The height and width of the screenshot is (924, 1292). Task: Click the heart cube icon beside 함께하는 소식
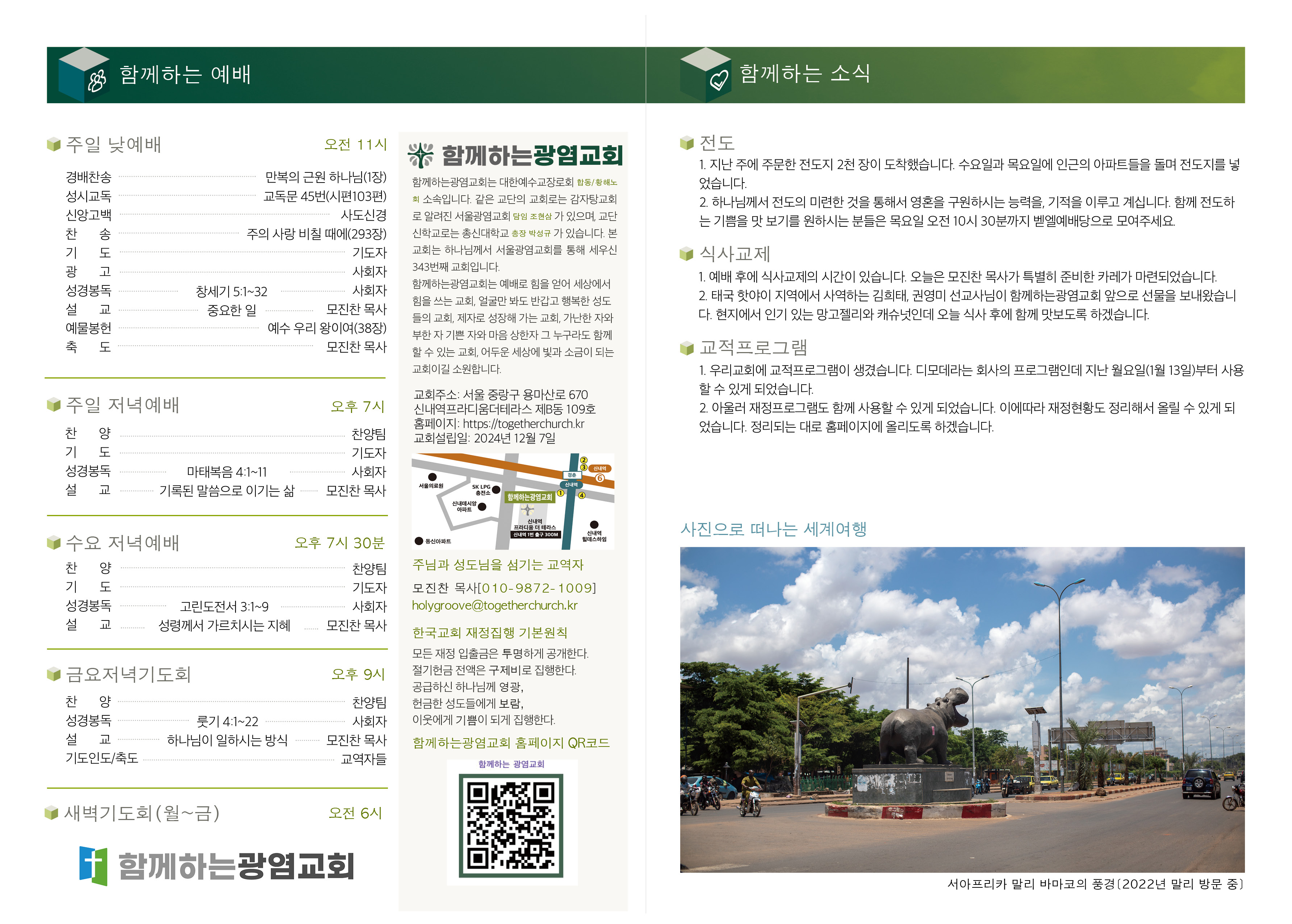point(705,75)
